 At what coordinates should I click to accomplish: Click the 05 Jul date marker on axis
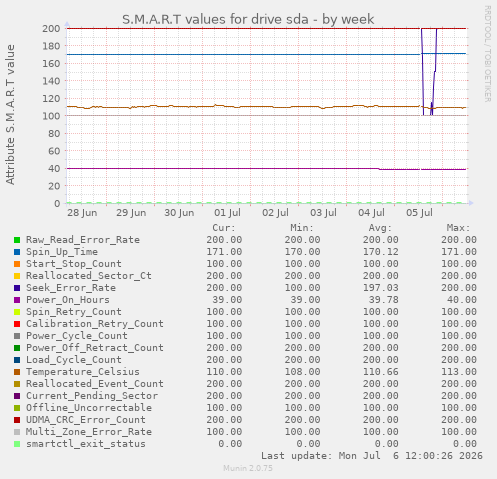(x=419, y=213)
